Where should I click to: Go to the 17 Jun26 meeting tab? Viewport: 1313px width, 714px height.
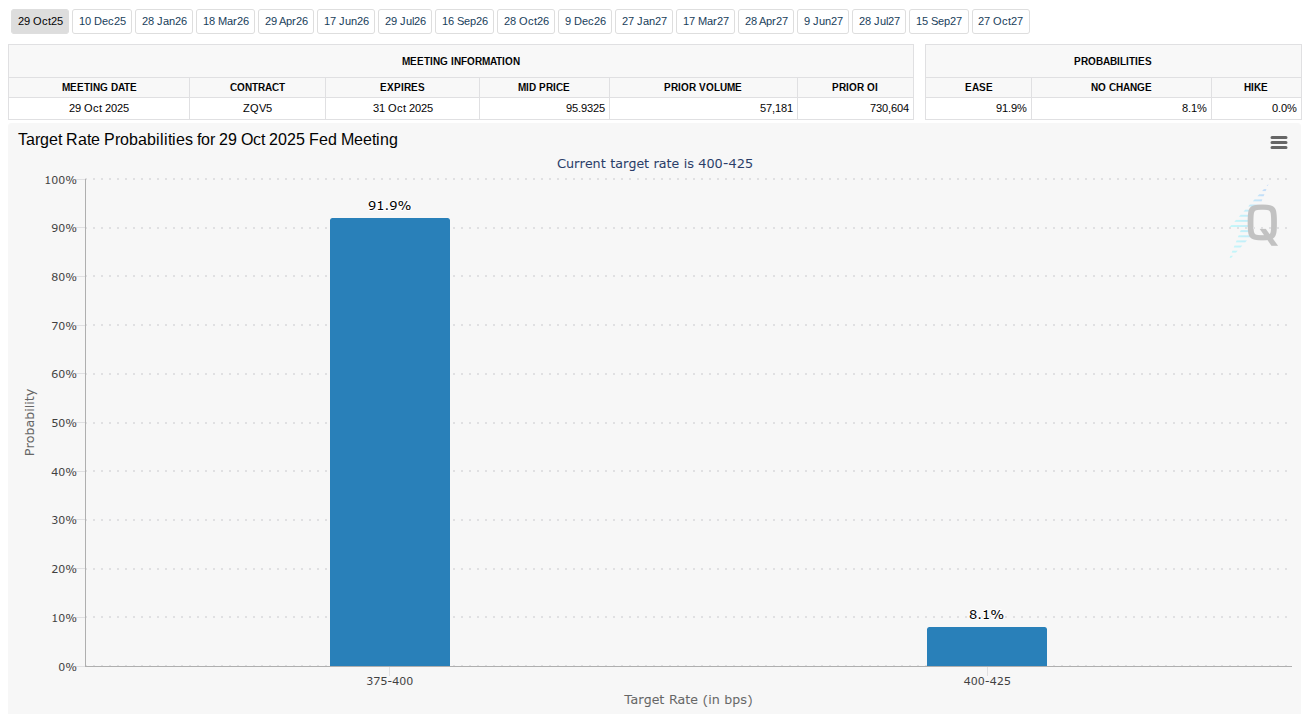click(346, 21)
